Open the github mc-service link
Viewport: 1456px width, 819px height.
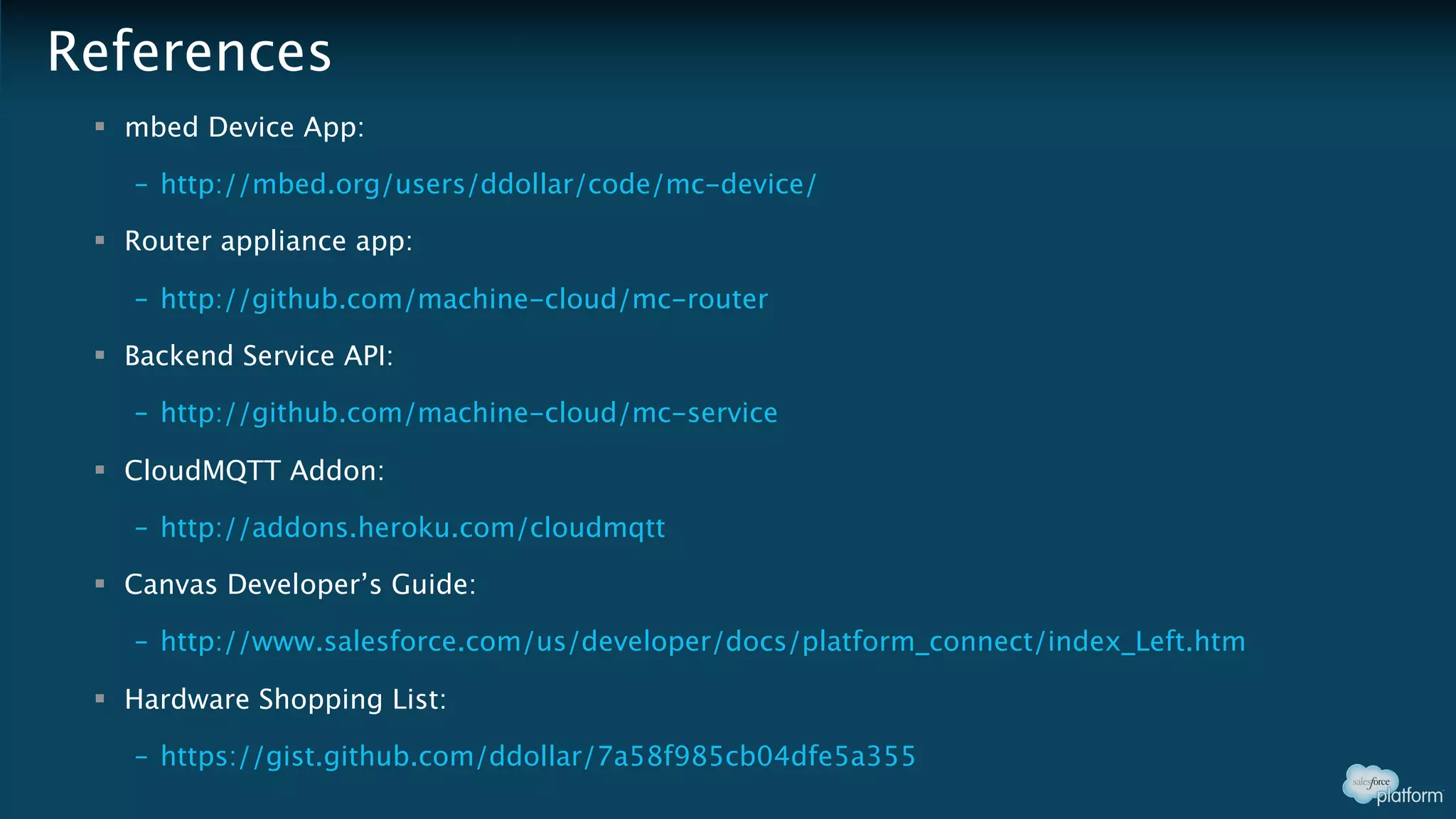tap(469, 413)
